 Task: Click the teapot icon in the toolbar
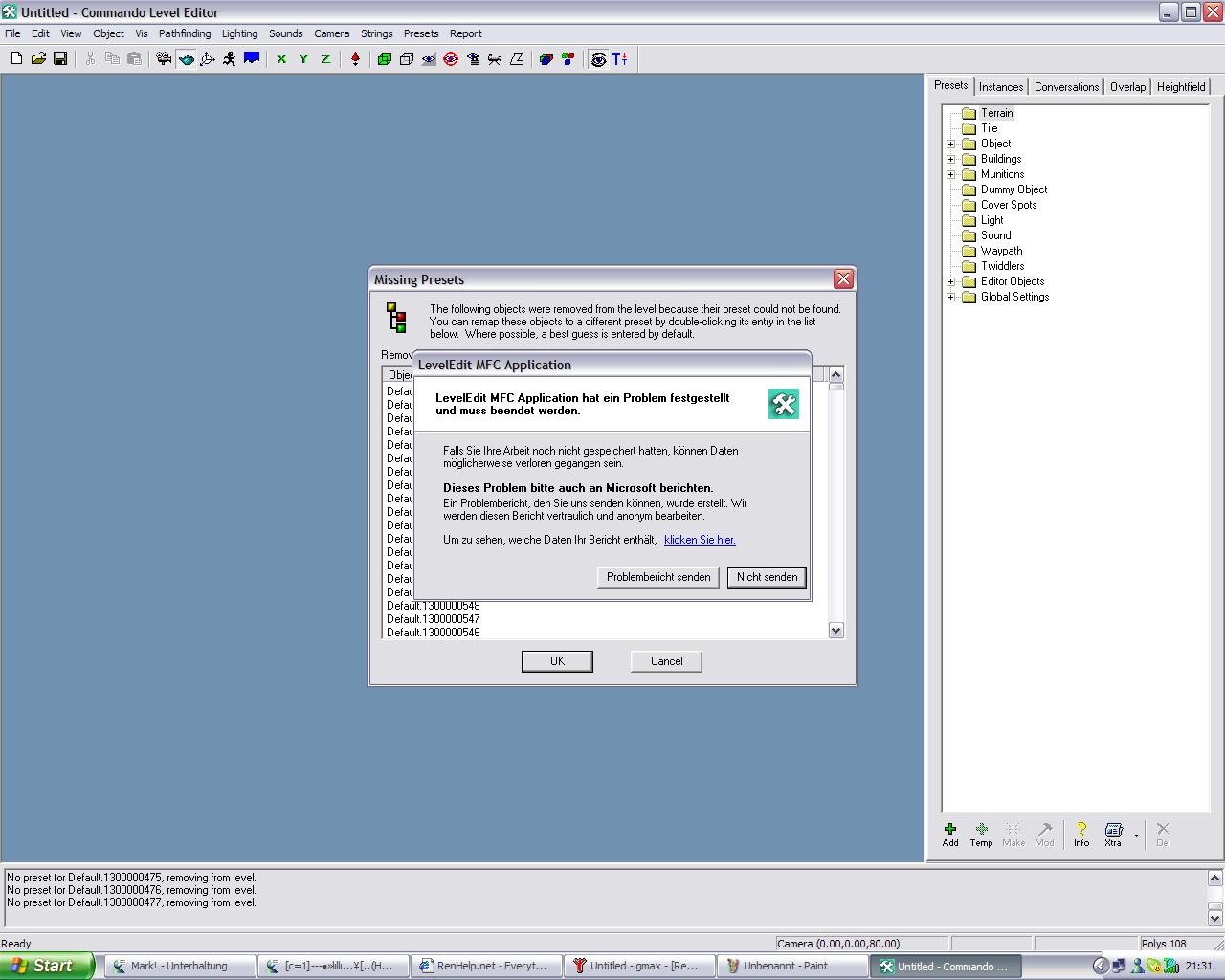[186, 59]
